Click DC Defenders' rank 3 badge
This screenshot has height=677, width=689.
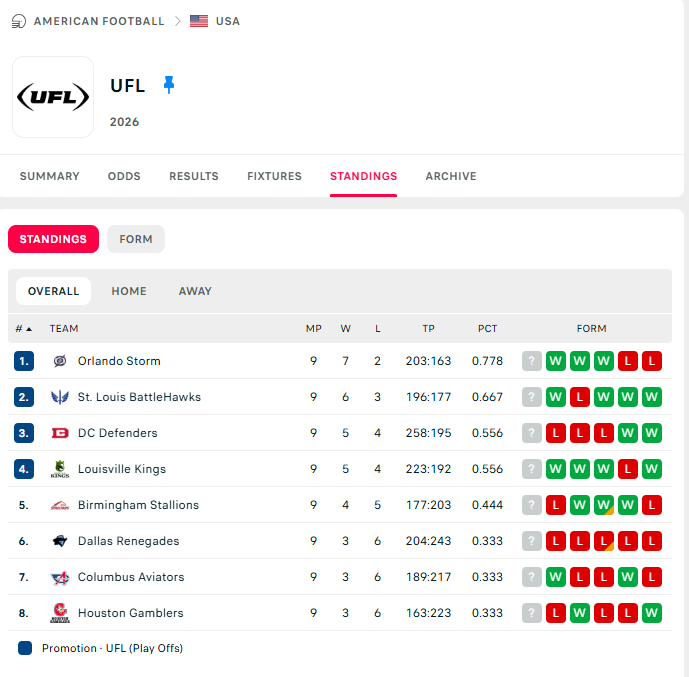[24, 433]
